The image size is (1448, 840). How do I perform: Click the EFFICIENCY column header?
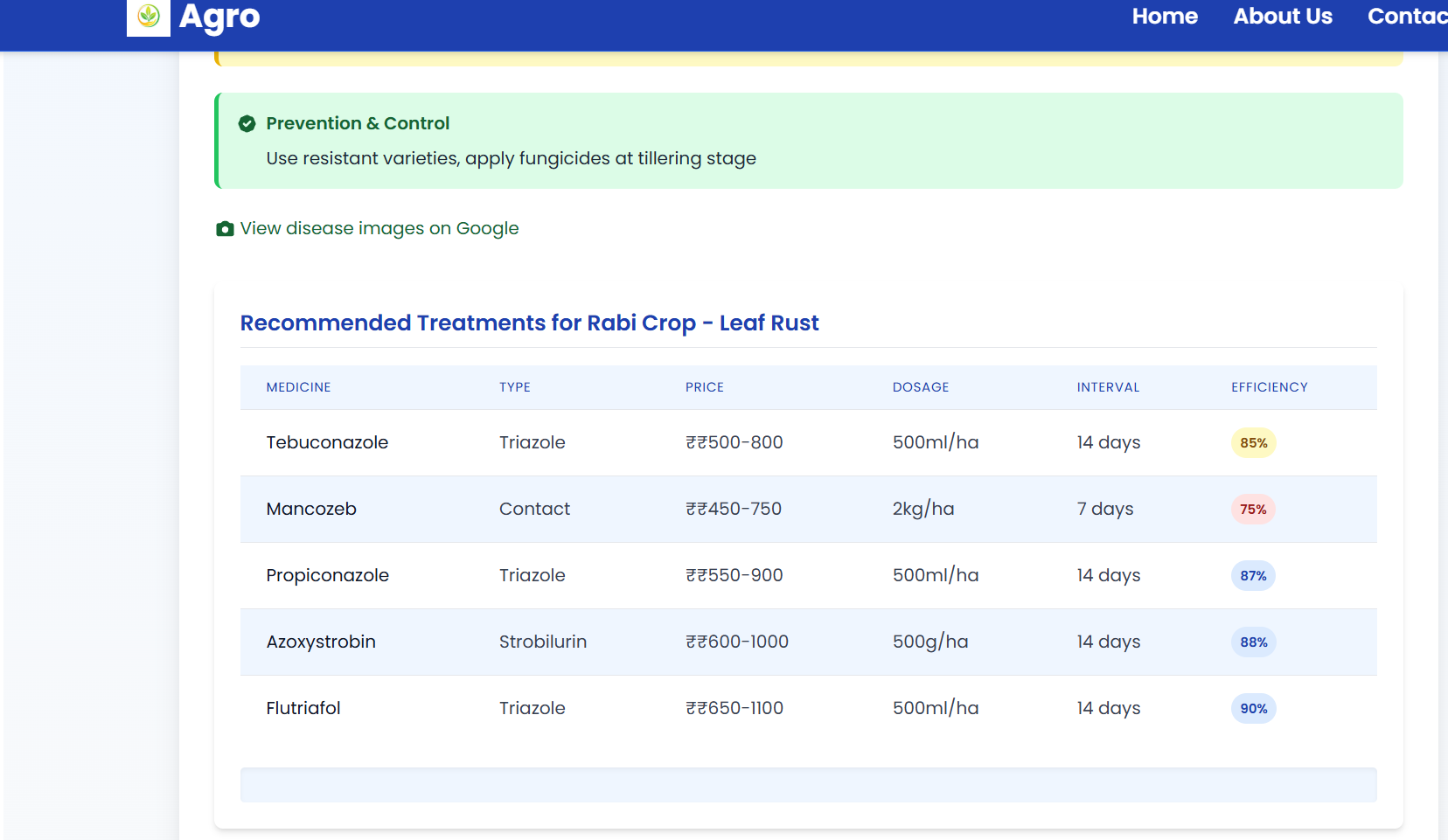click(1270, 387)
